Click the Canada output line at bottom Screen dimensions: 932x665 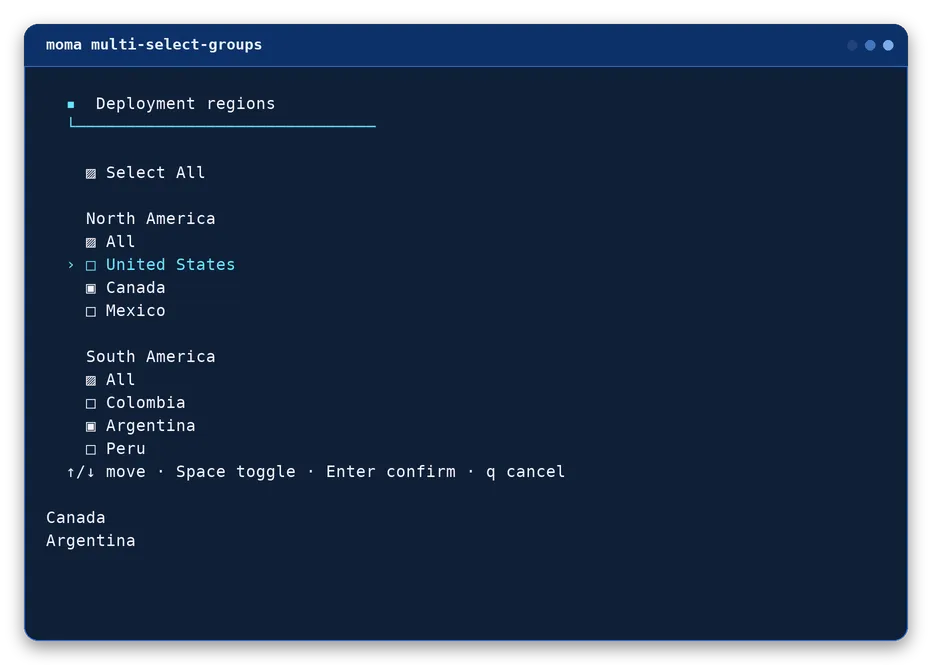click(75, 518)
